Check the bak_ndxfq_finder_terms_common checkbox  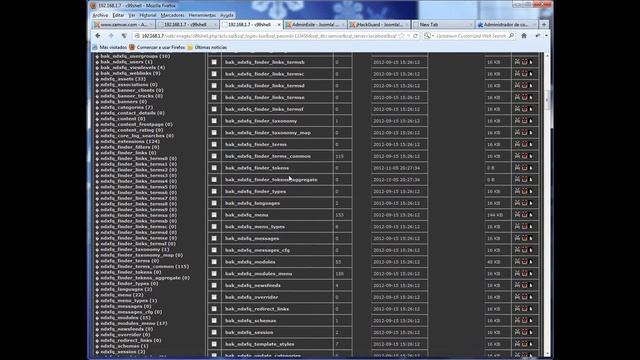214,156
